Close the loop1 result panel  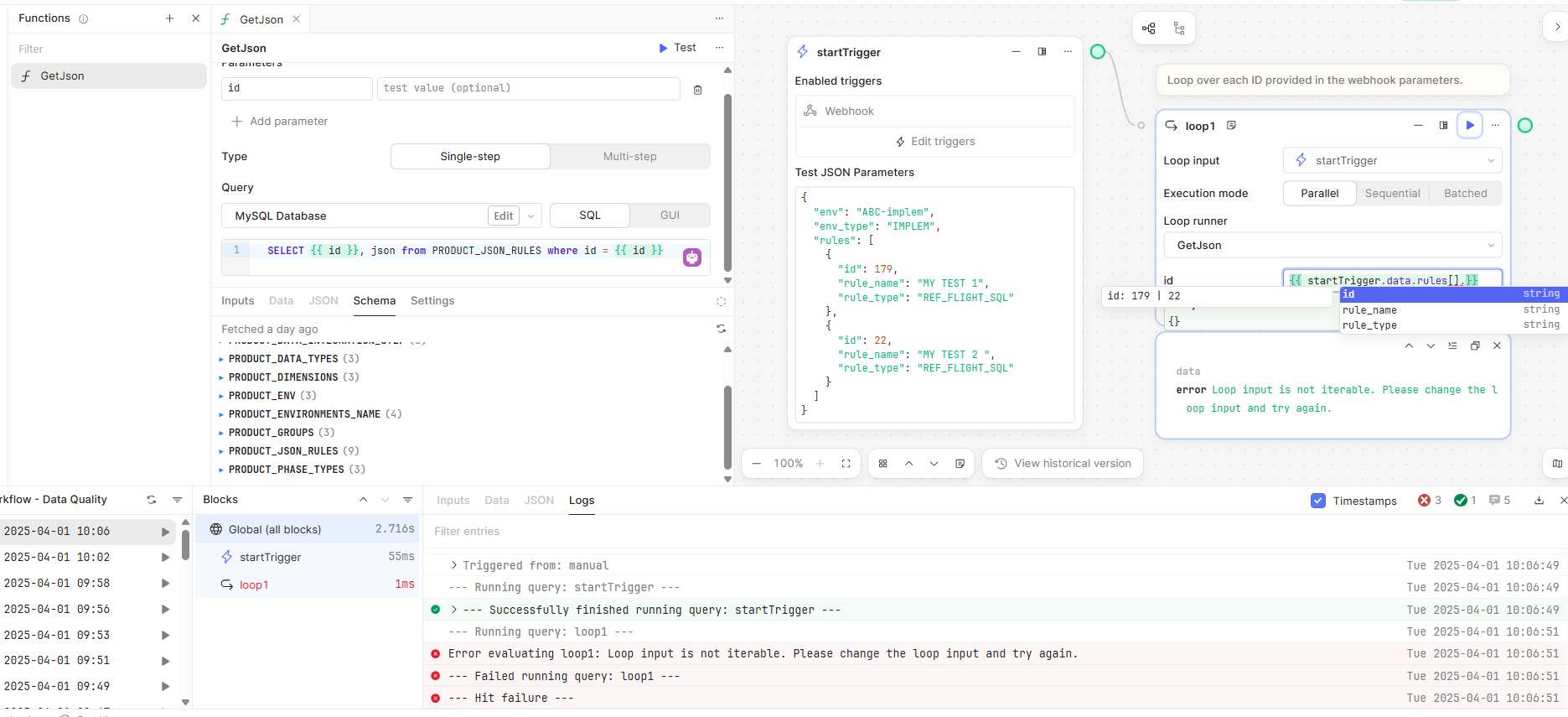tap(1497, 346)
